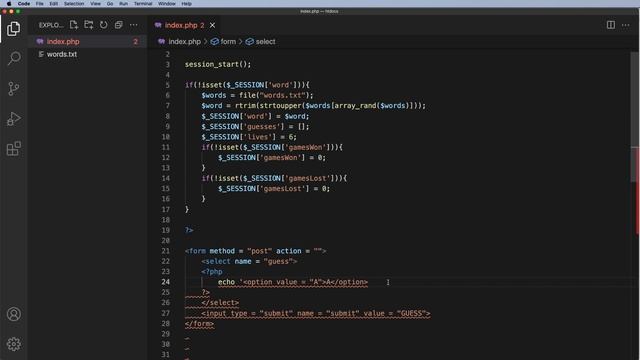Open the Accounts menu icon
The height and width of the screenshot is (360, 640).
click(13, 314)
